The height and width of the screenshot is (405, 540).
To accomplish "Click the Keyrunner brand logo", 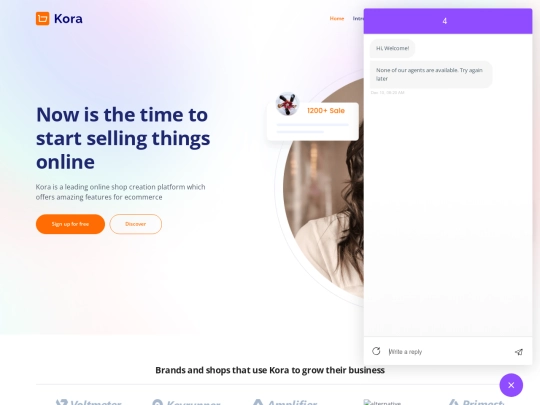I will (x=186, y=402).
